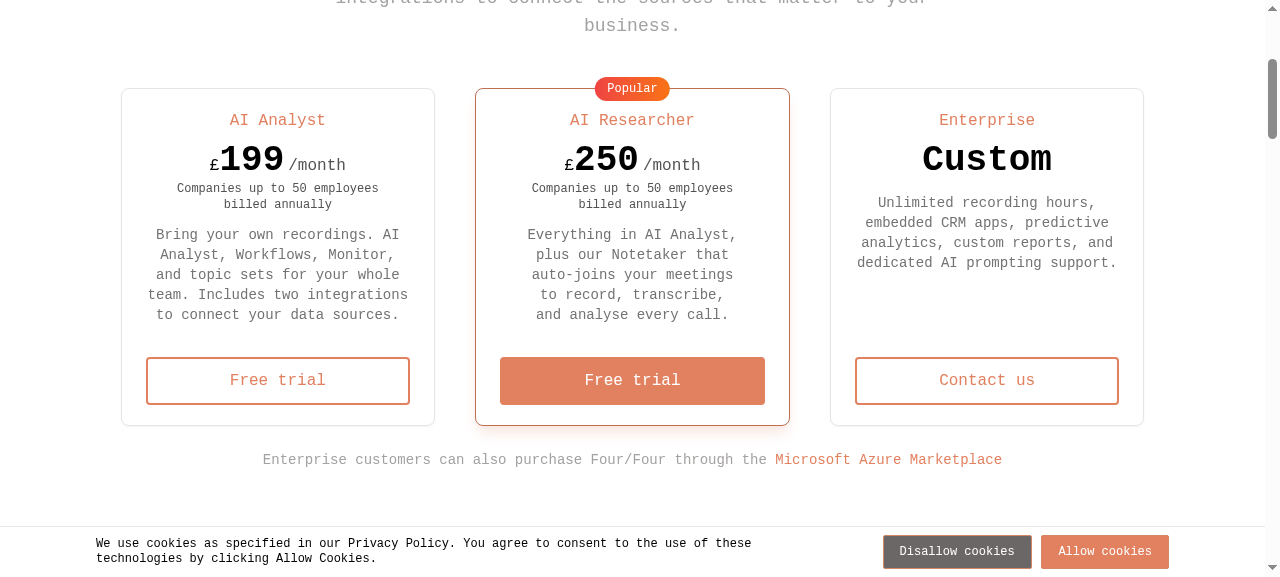Click the Custom price label

coord(987,160)
